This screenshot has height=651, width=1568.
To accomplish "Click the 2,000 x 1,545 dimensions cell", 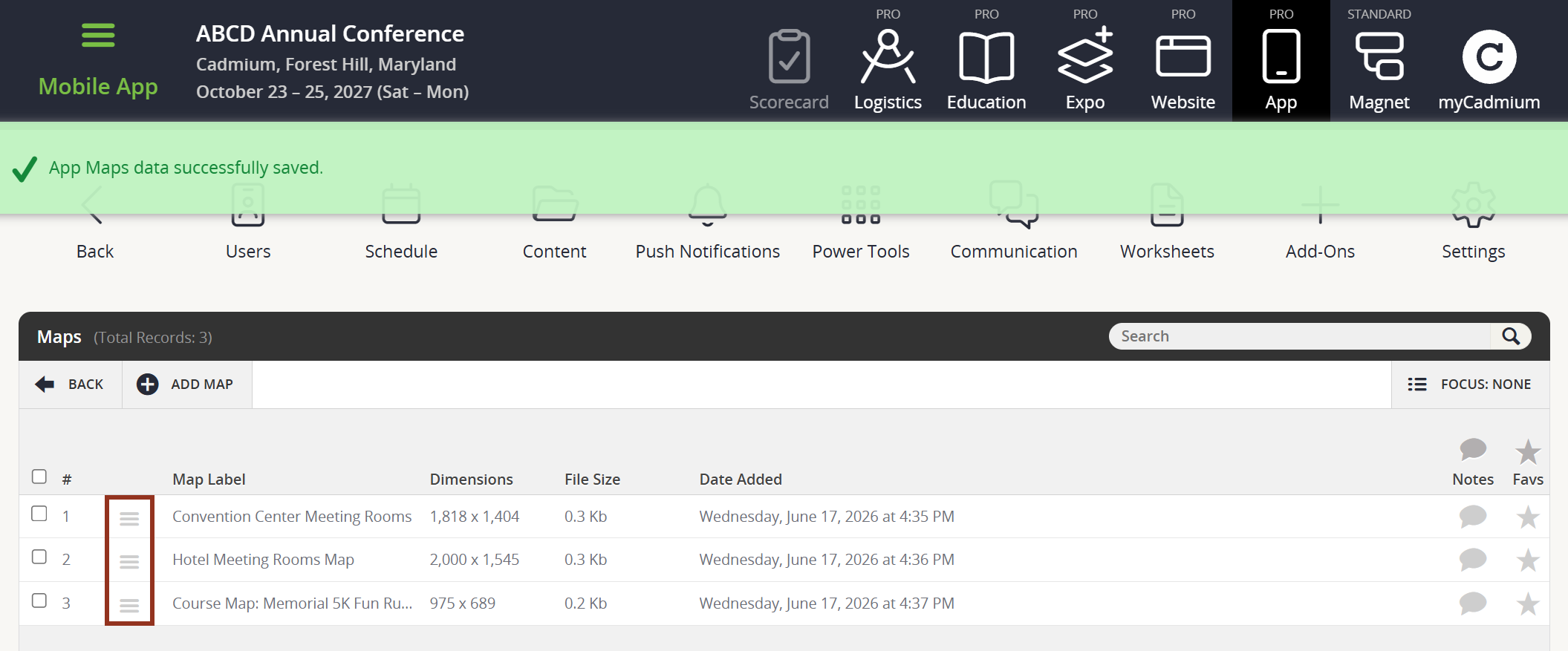I will pos(474,560).
